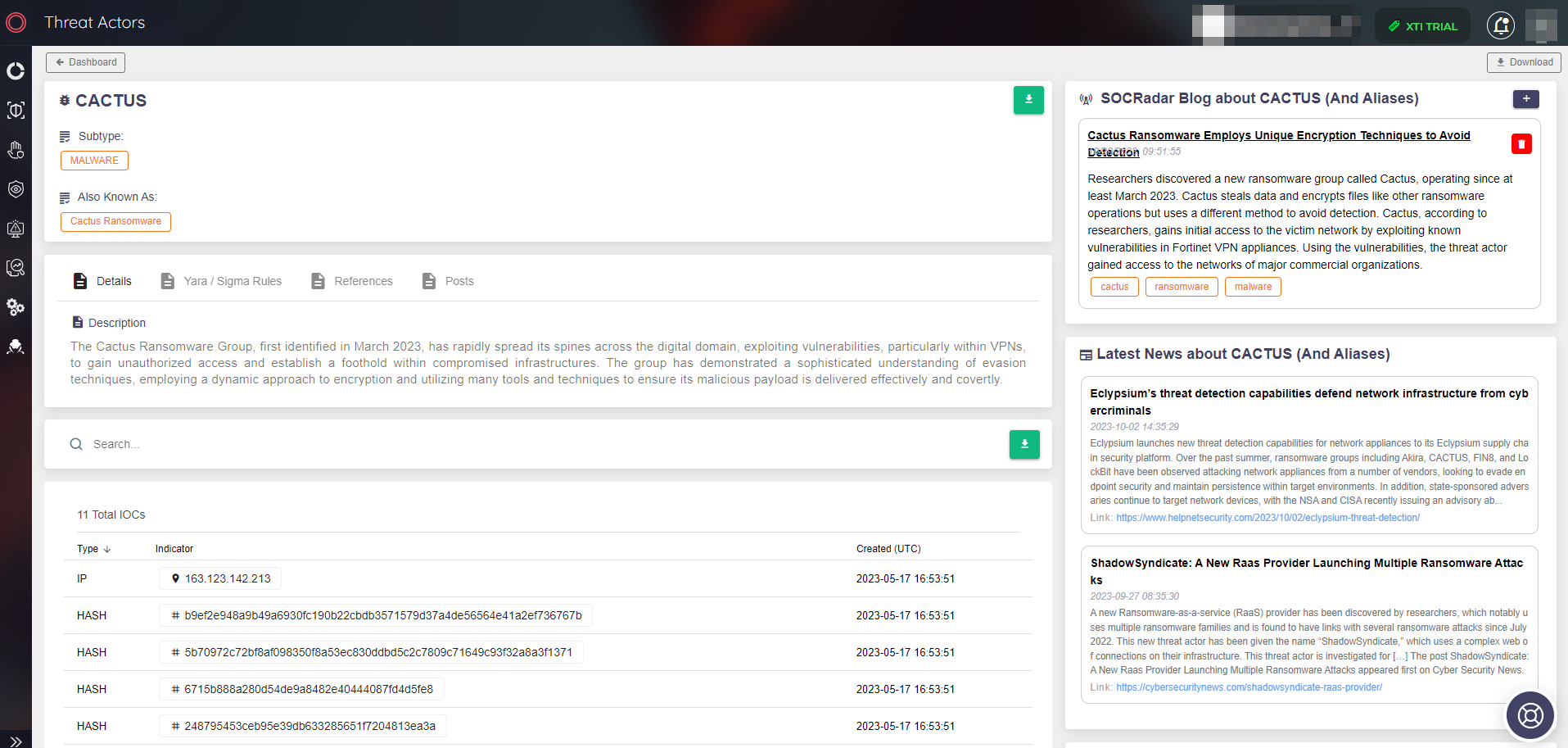Delete the Cactus Ransomware blog entry
The image size is (1568, 748).
[x=1521, y=144]
